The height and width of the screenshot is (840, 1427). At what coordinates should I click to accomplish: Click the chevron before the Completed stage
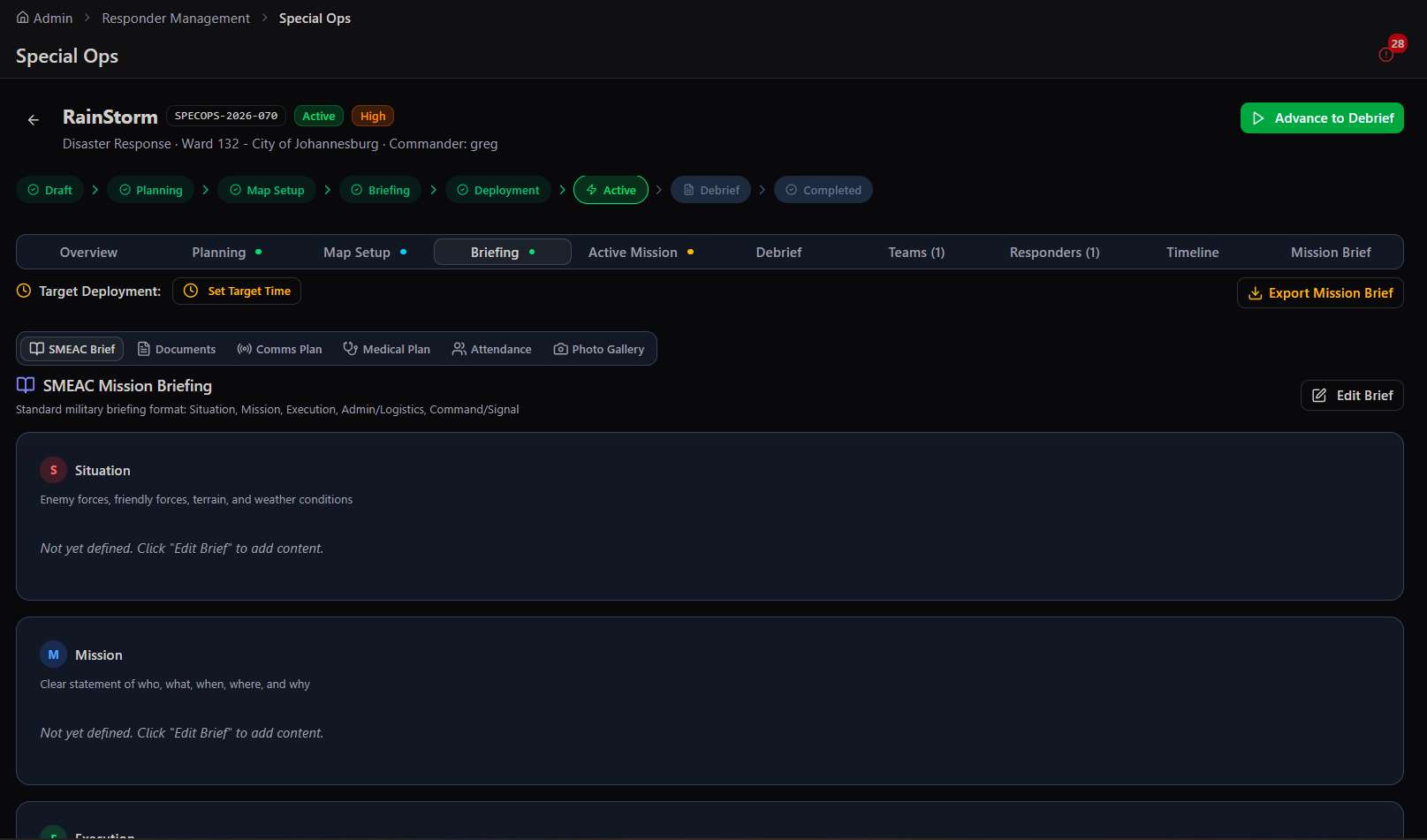click(x=763, y=190)
